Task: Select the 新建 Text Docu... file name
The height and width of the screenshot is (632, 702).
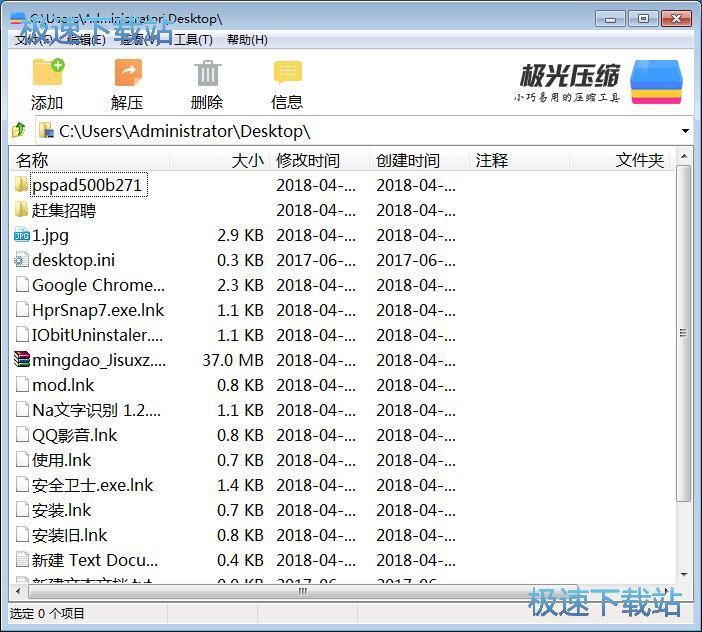Action: (95, 560)
